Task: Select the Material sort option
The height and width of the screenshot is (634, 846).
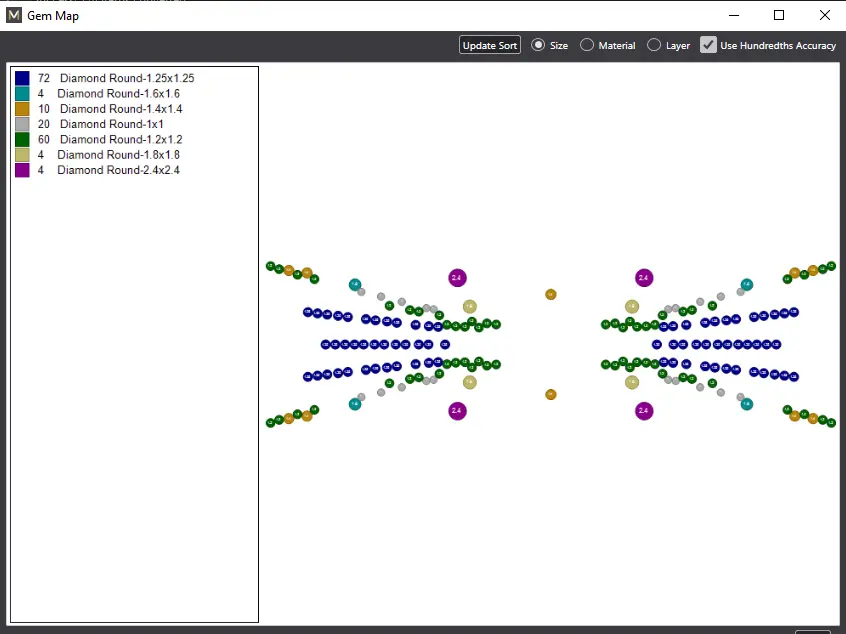Action: coord(587,45)
